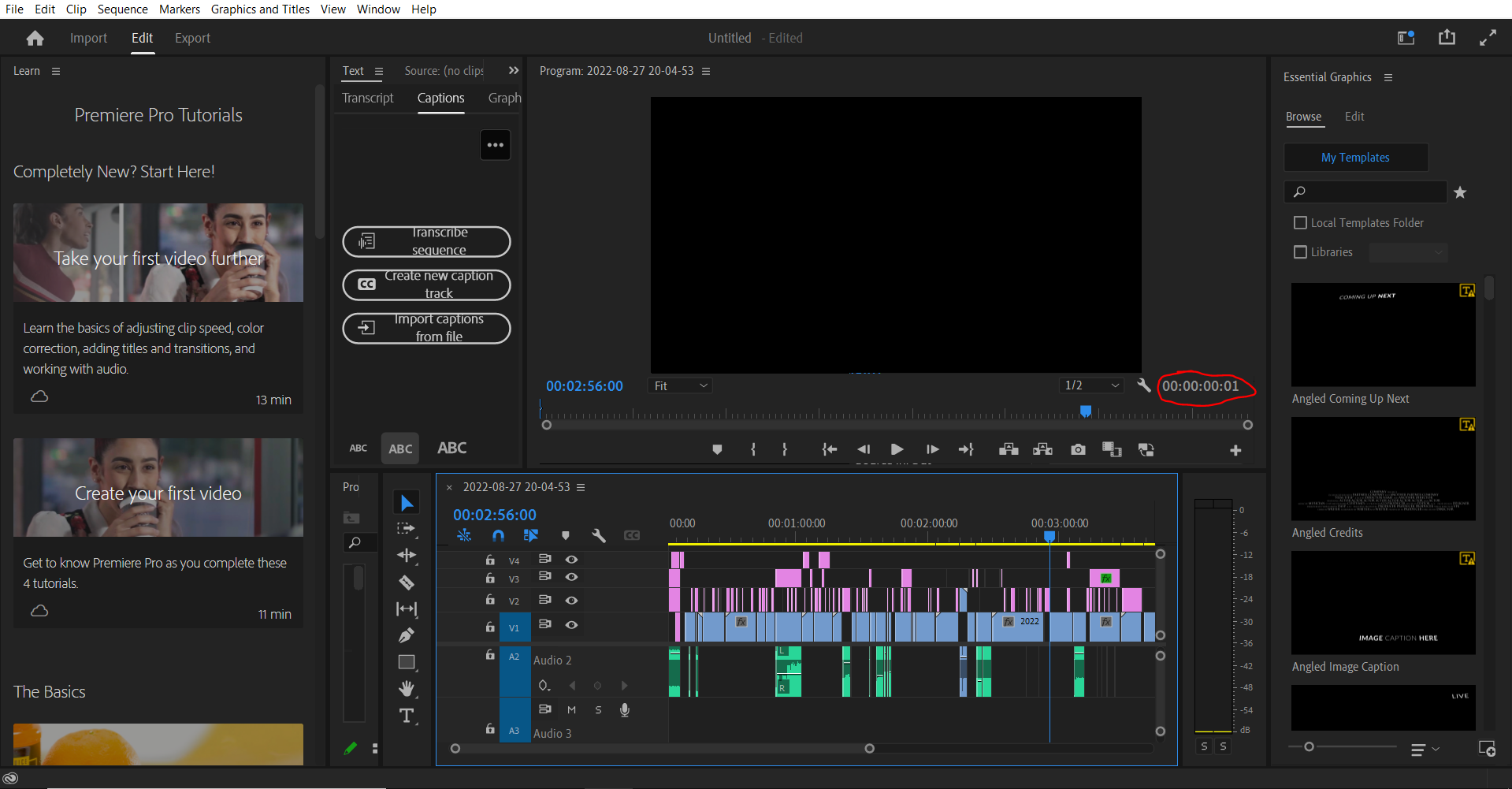The width and height of the screenshot is (1512, 789).
Task: Select the Razor tool
Action: click(x=407, y=582)
